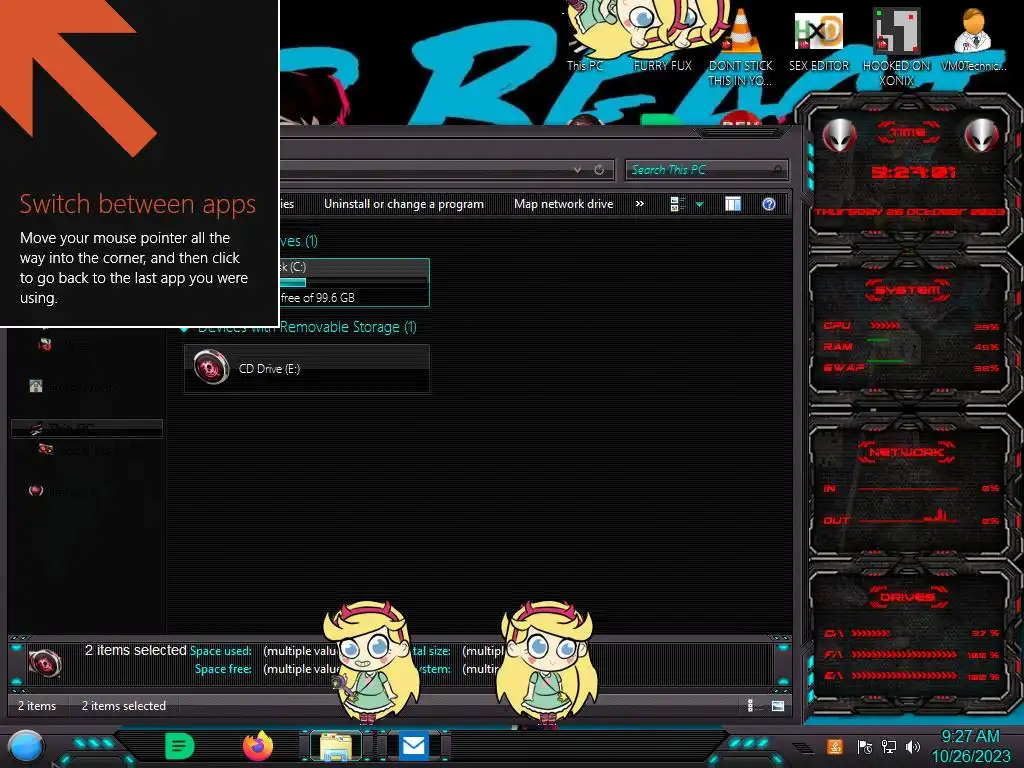Click the change view icon in toolbar
1024x768 pixels.
[678, 204]
